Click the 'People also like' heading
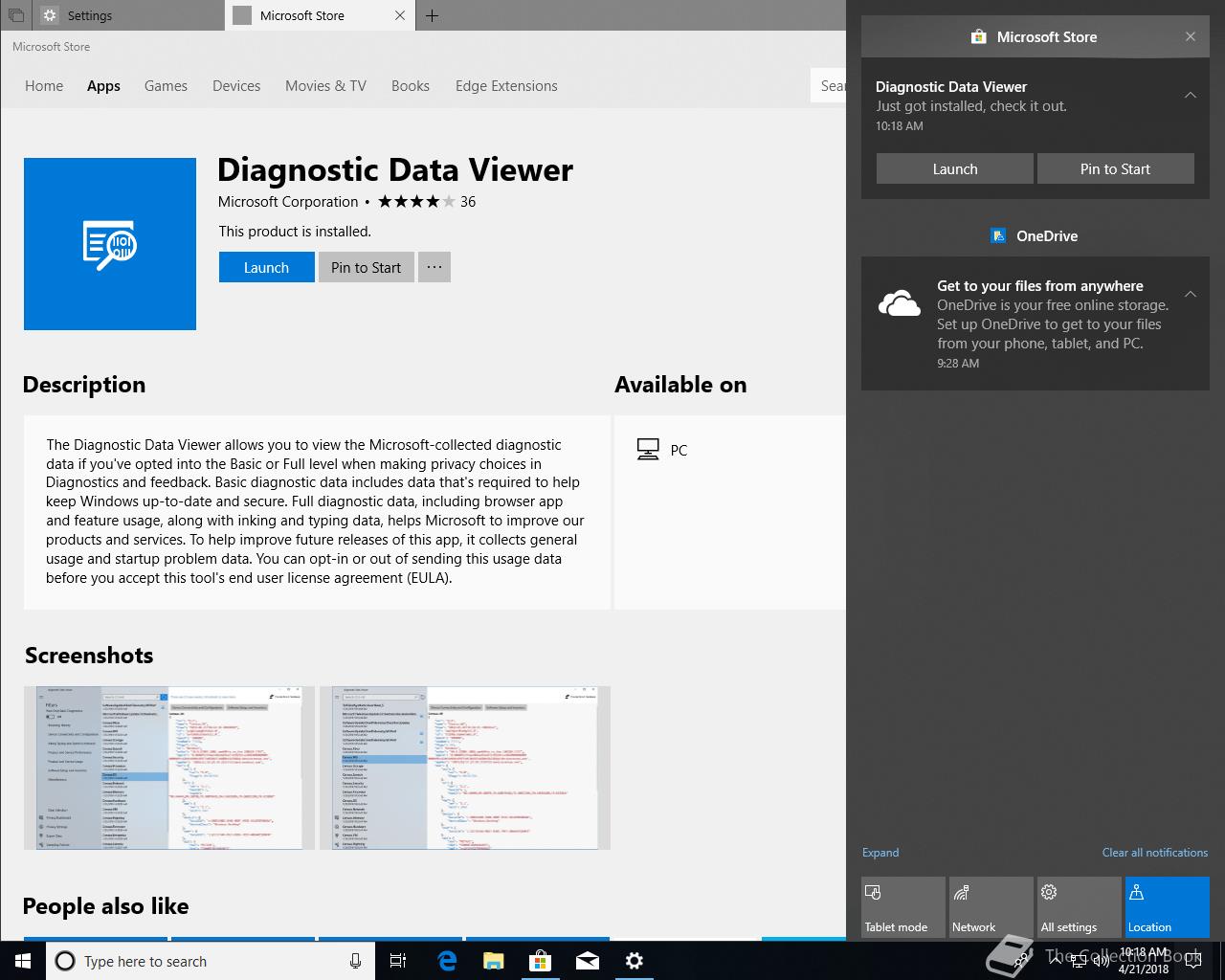The width and height of the screenshot is (1225, 980). [105, 906]
